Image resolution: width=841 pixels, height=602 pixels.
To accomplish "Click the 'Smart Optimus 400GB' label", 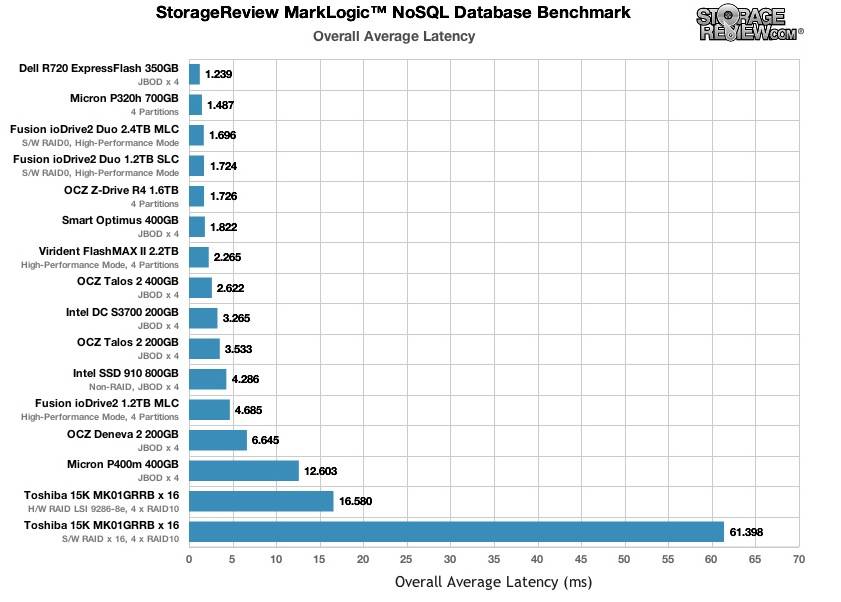I will point(120,221).
